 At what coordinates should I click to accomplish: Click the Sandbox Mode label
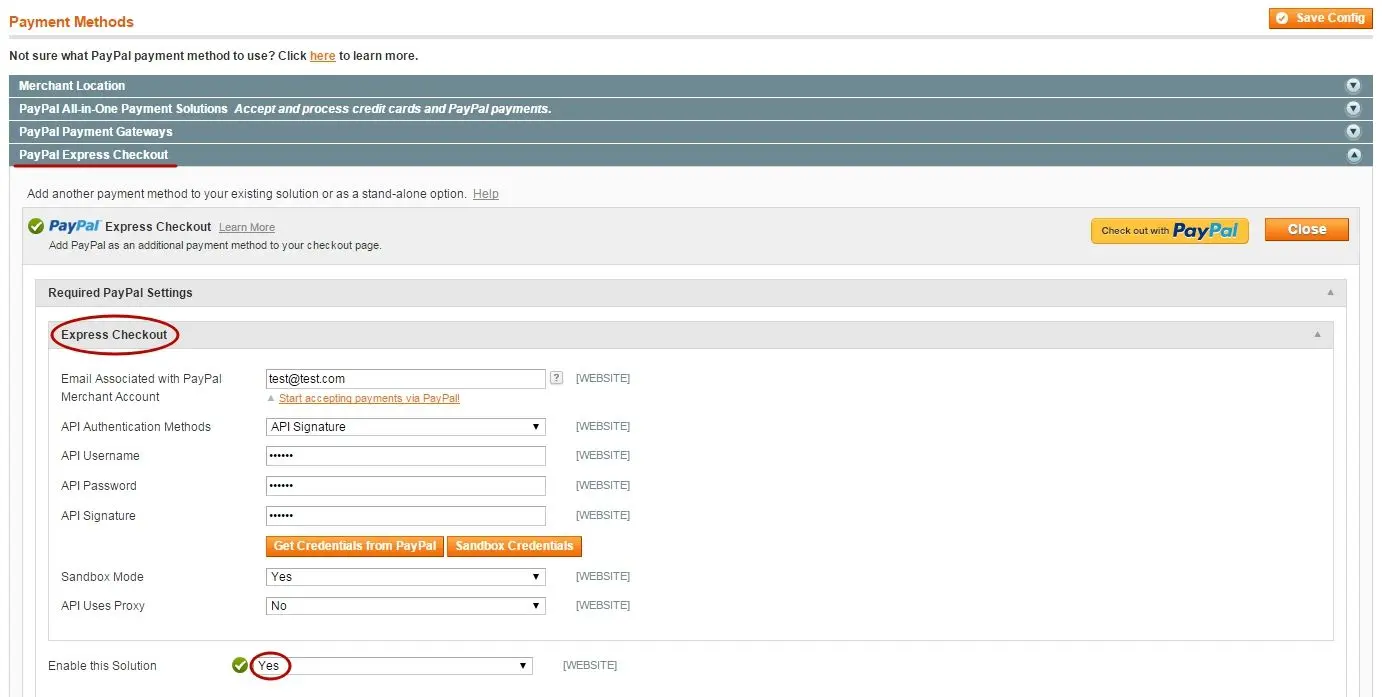[x=102, y=577]
